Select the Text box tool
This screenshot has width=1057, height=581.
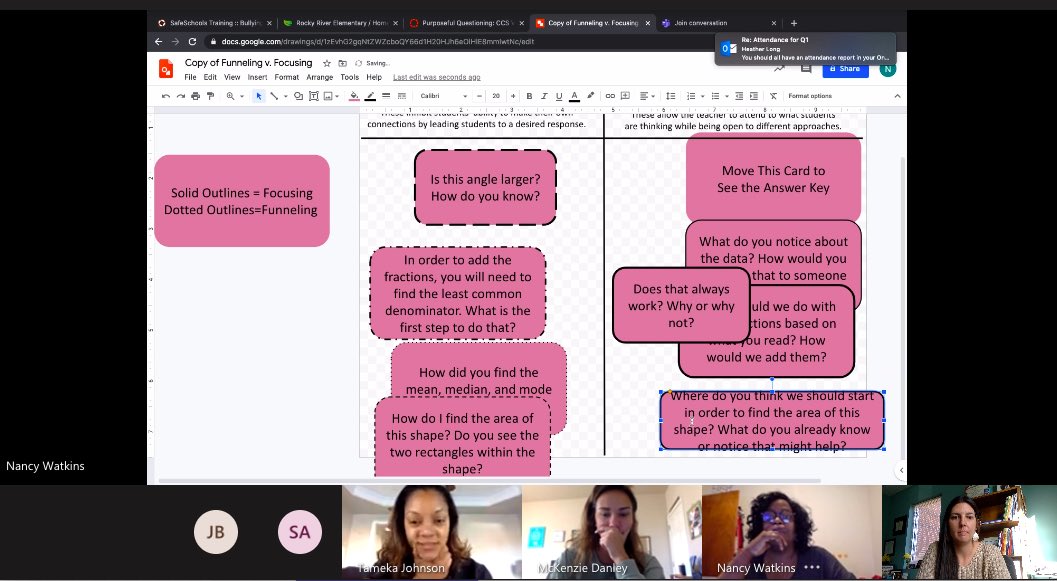313,96
